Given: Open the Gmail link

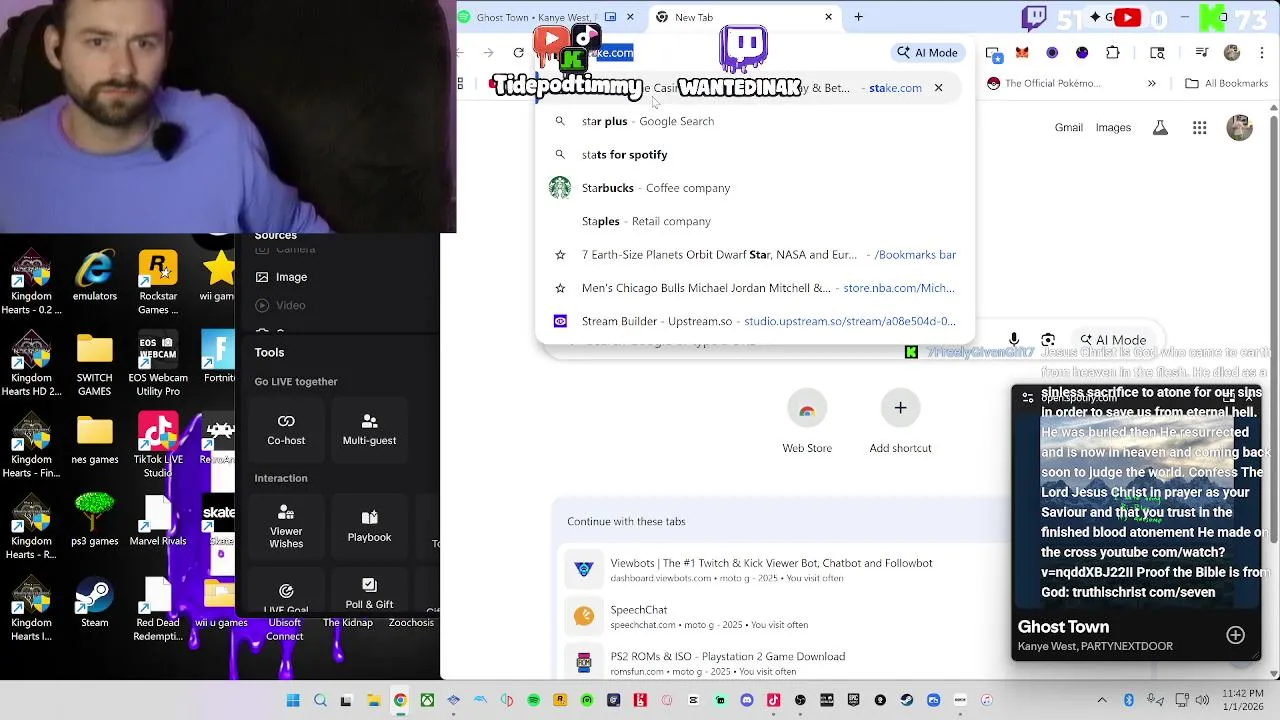Looking at the screenshot, I should [x=1069, y=127].
